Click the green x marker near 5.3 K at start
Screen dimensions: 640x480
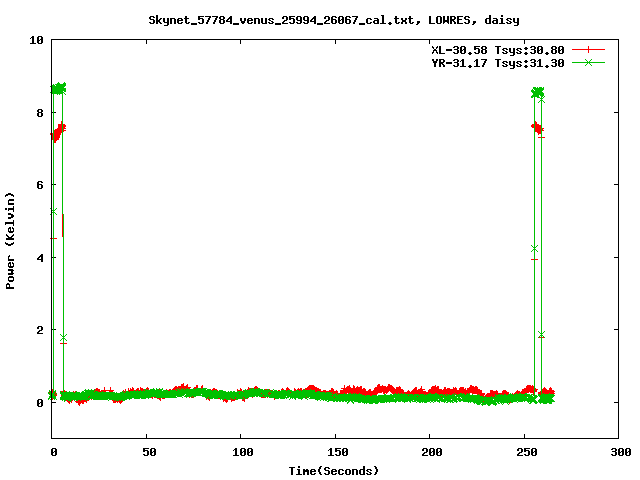pos(53,211)
